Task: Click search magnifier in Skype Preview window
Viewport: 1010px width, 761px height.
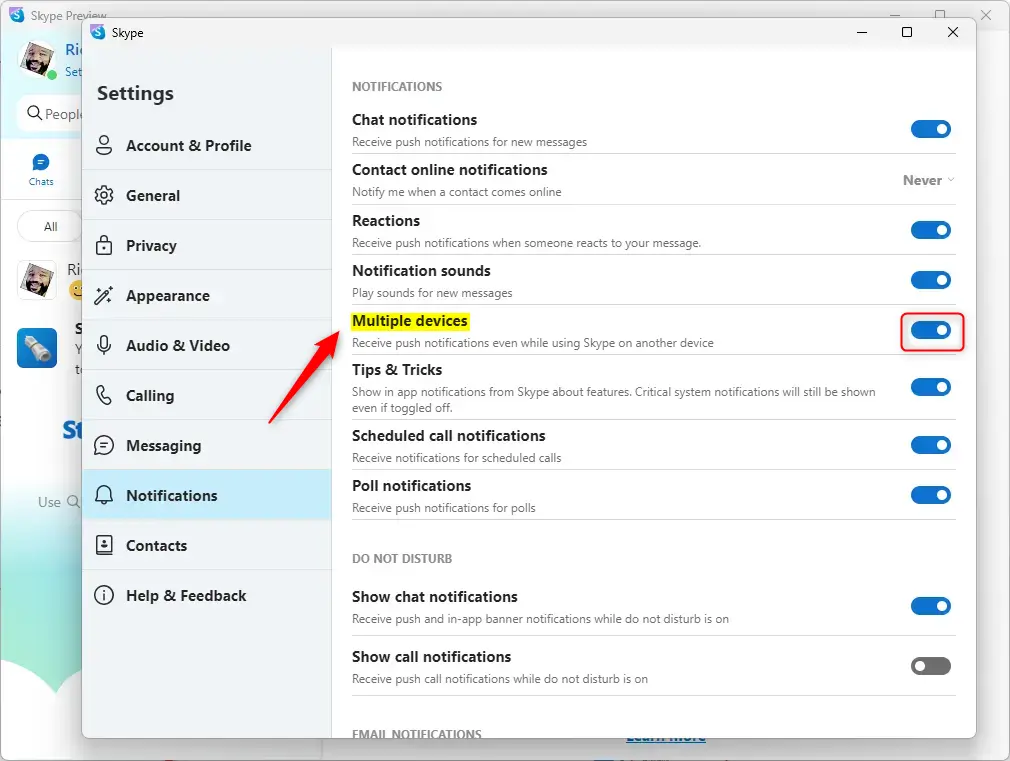Action: coord(34,113)
